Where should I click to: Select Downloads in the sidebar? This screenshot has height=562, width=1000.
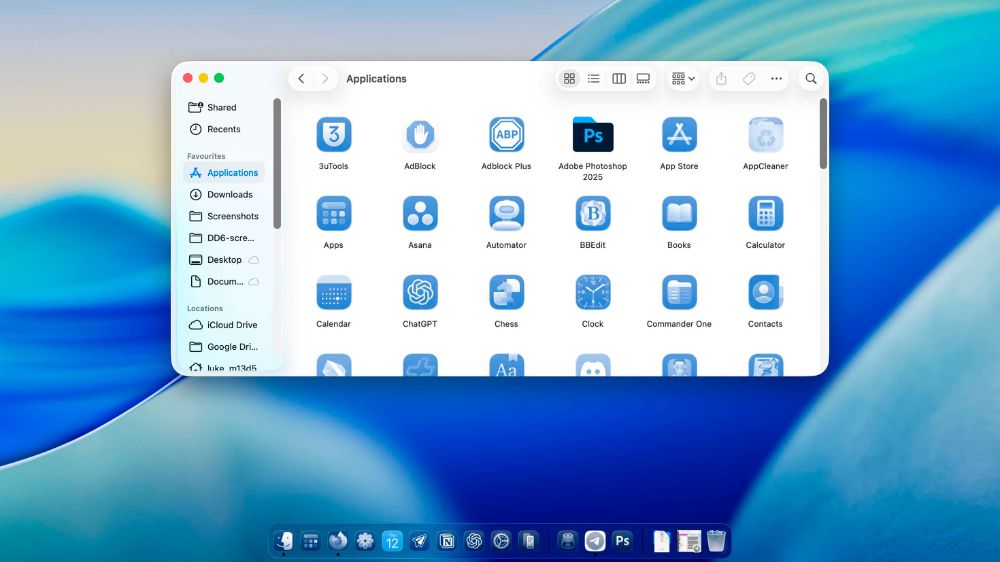[224, 195]
